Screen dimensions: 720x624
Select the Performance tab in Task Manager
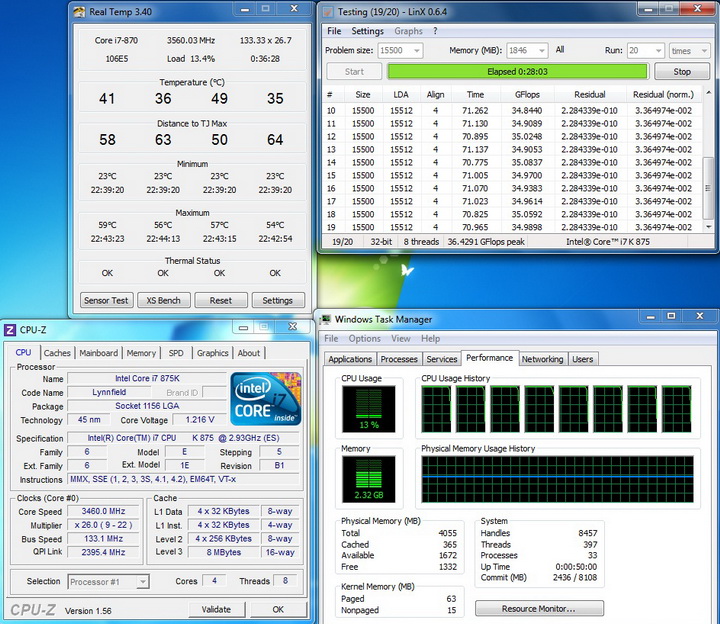pyautogui.click(x=489, y=358)
